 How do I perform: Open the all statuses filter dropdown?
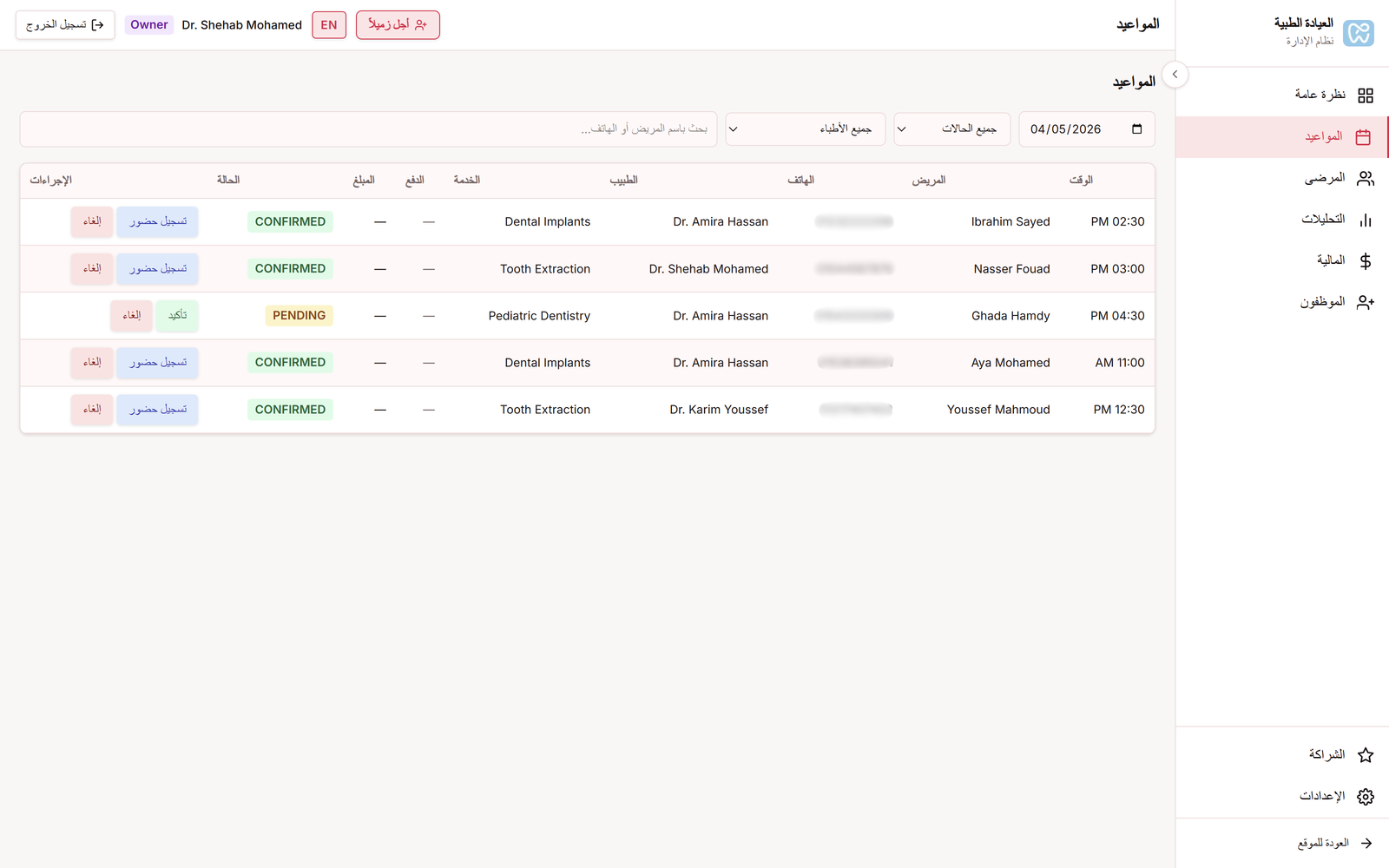point(951,129)
